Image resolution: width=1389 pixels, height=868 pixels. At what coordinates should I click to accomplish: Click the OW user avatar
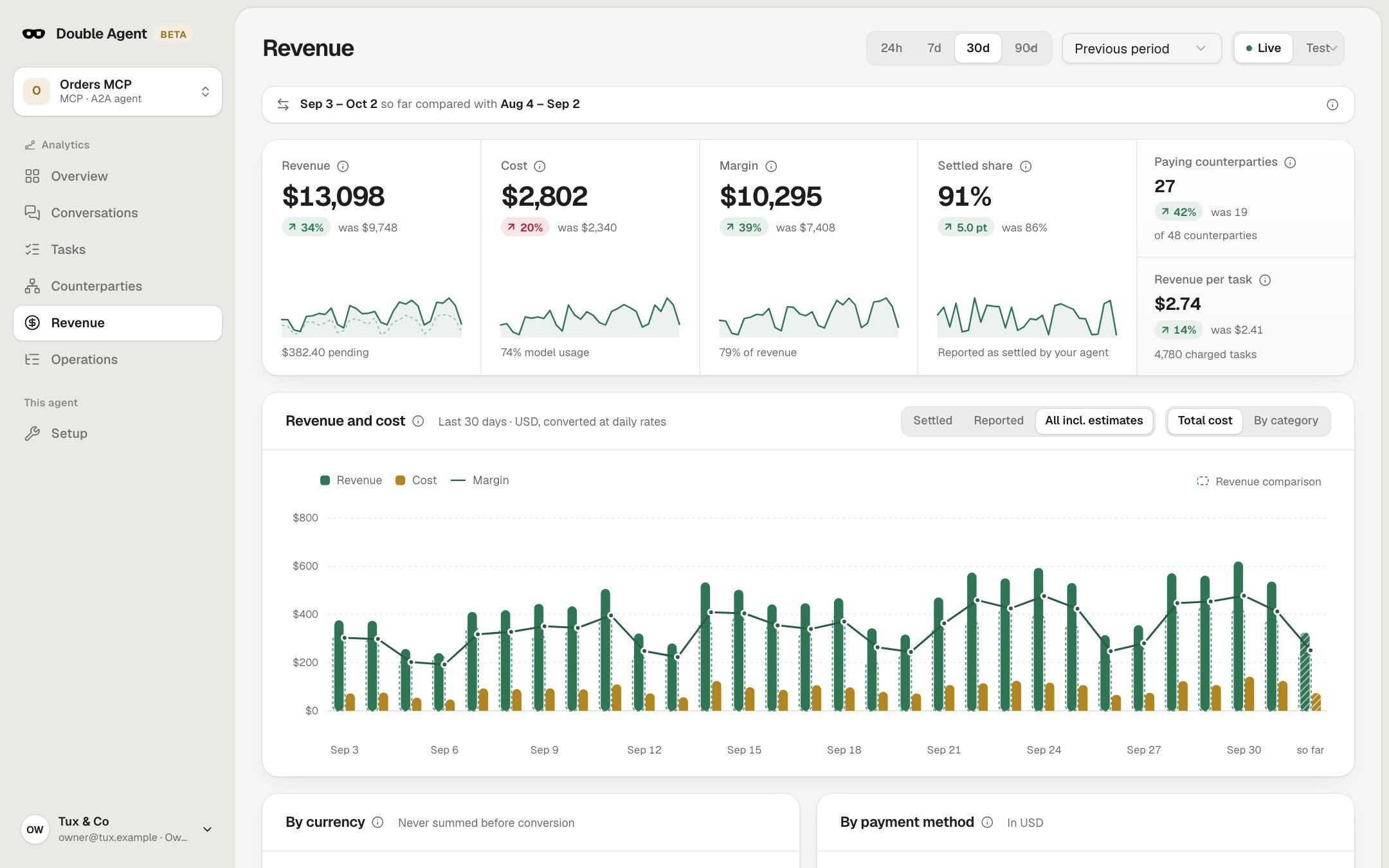click(35, 829)
